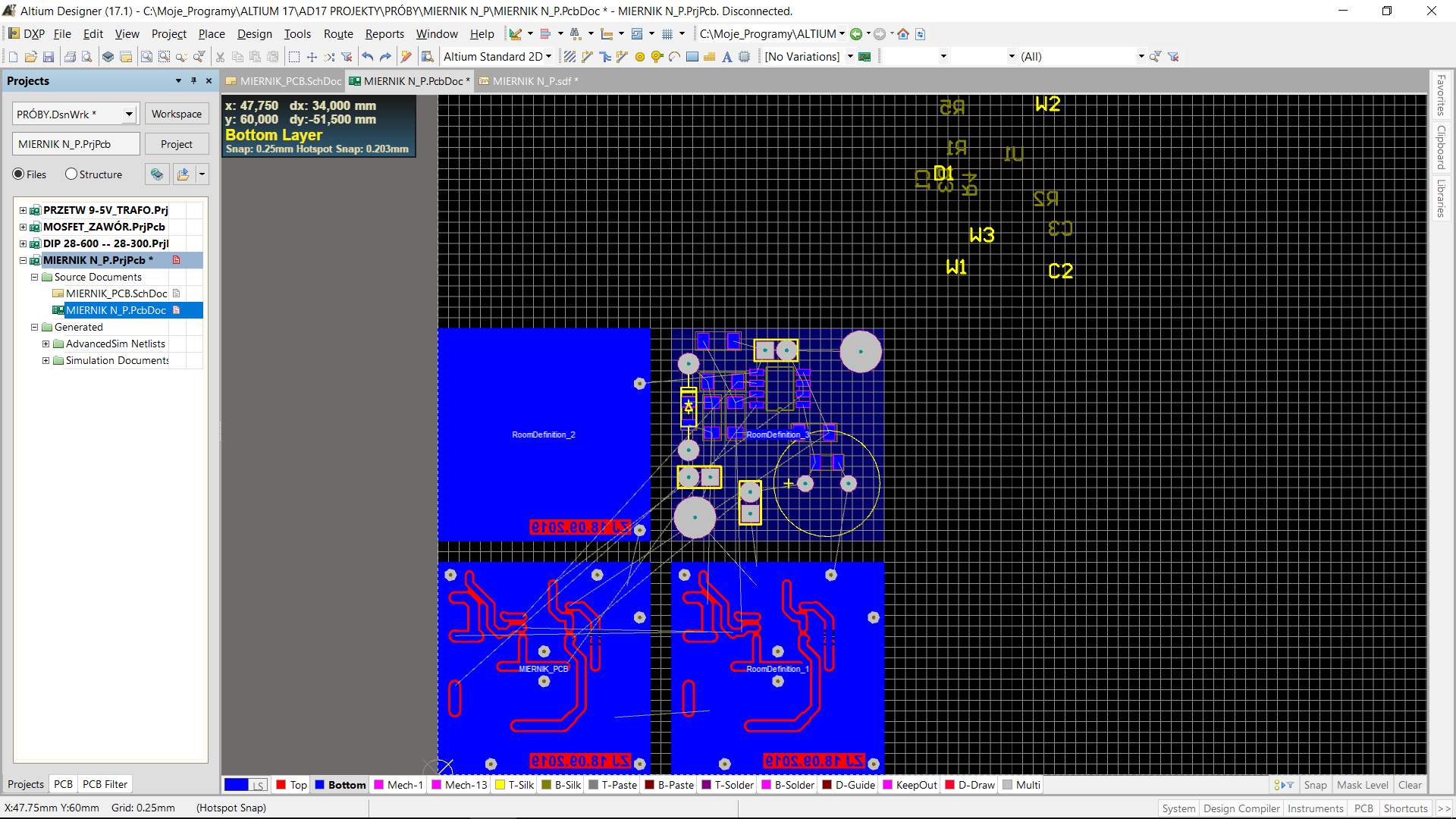Select the Structure radio button
This screenshot has width=1456, height=819.
(71, 174)
